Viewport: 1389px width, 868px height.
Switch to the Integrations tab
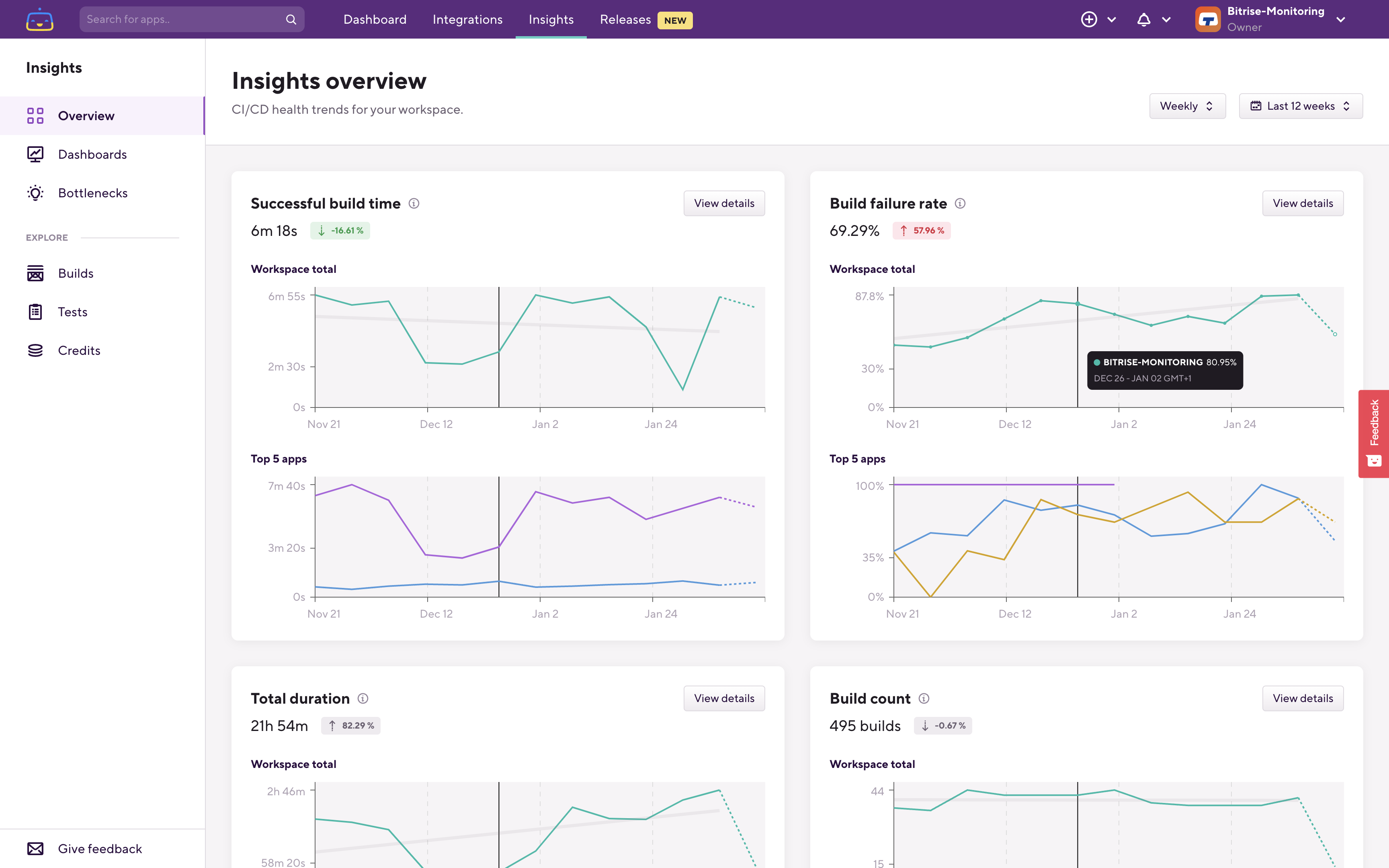467,20
